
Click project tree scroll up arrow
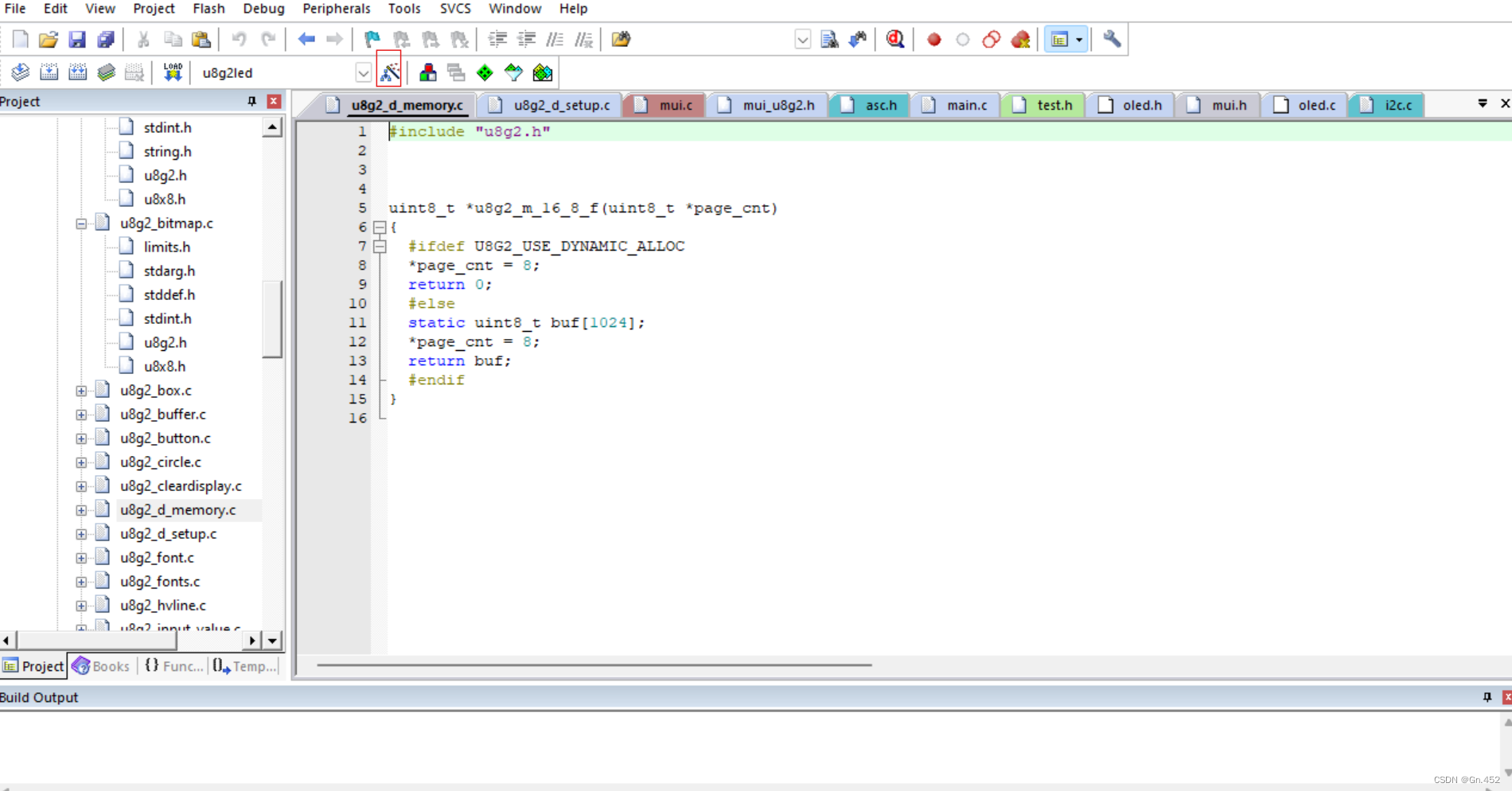pos(272,127)
